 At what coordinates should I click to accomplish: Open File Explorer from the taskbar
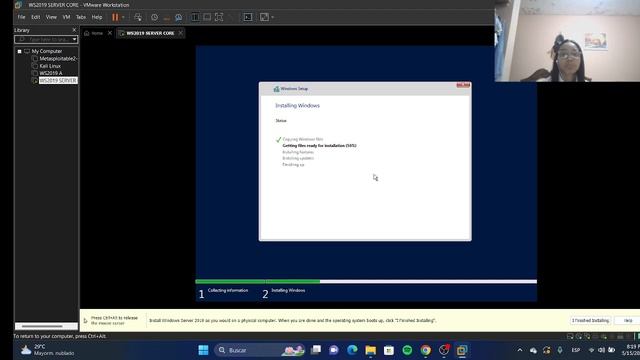click(370, 350)
